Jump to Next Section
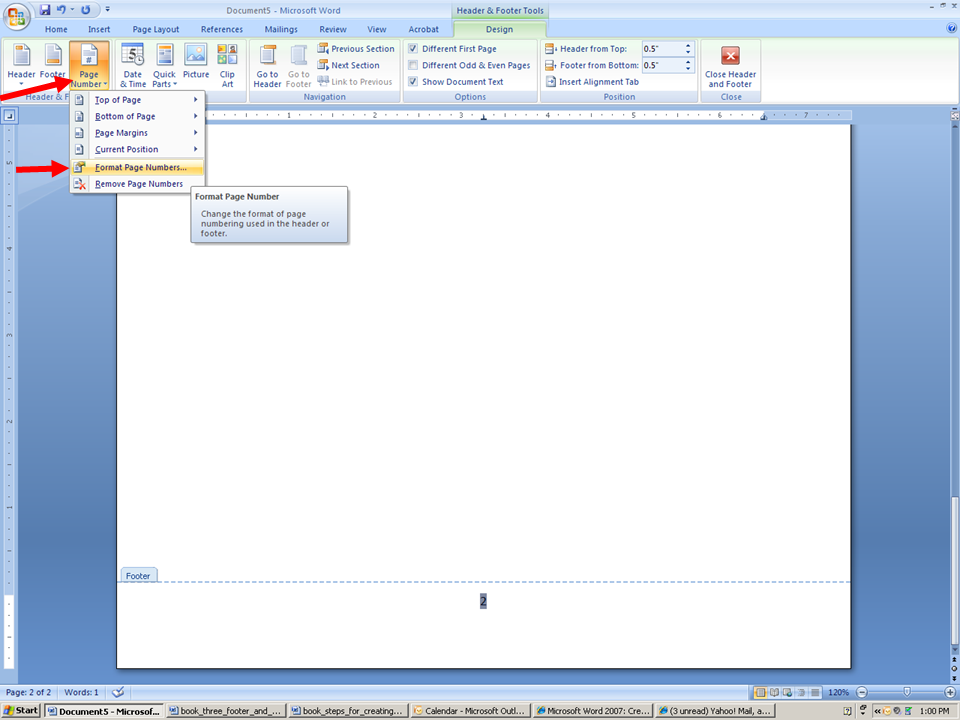 (348, 65)
